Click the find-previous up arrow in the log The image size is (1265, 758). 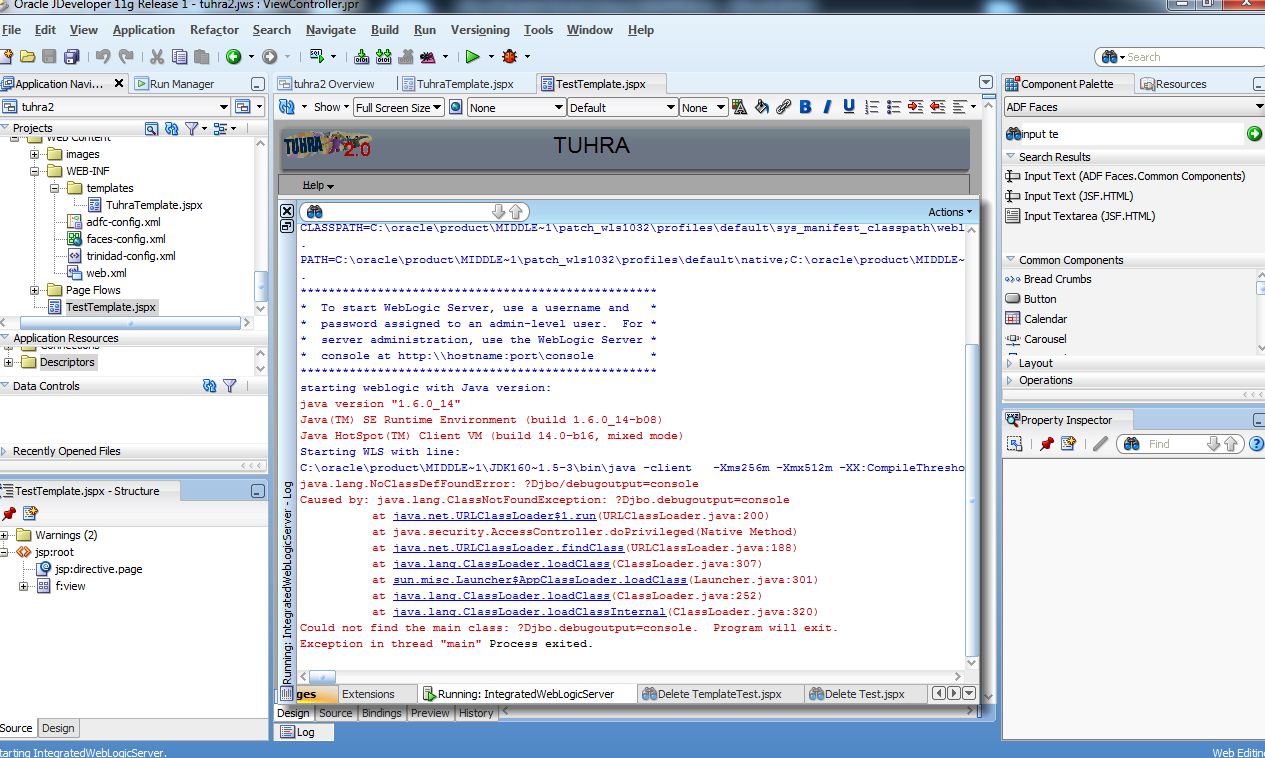pos(516,212)
